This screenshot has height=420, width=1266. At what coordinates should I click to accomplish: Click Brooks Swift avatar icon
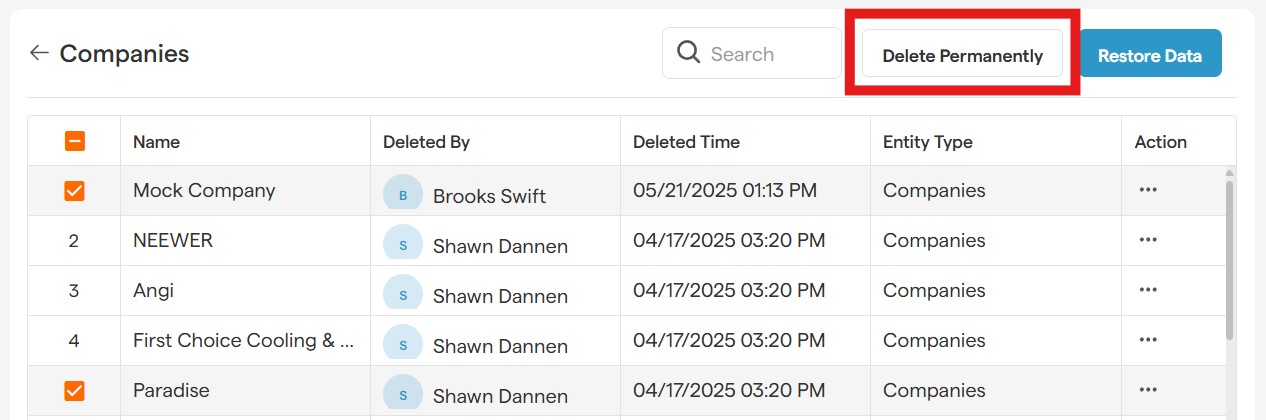403,194
